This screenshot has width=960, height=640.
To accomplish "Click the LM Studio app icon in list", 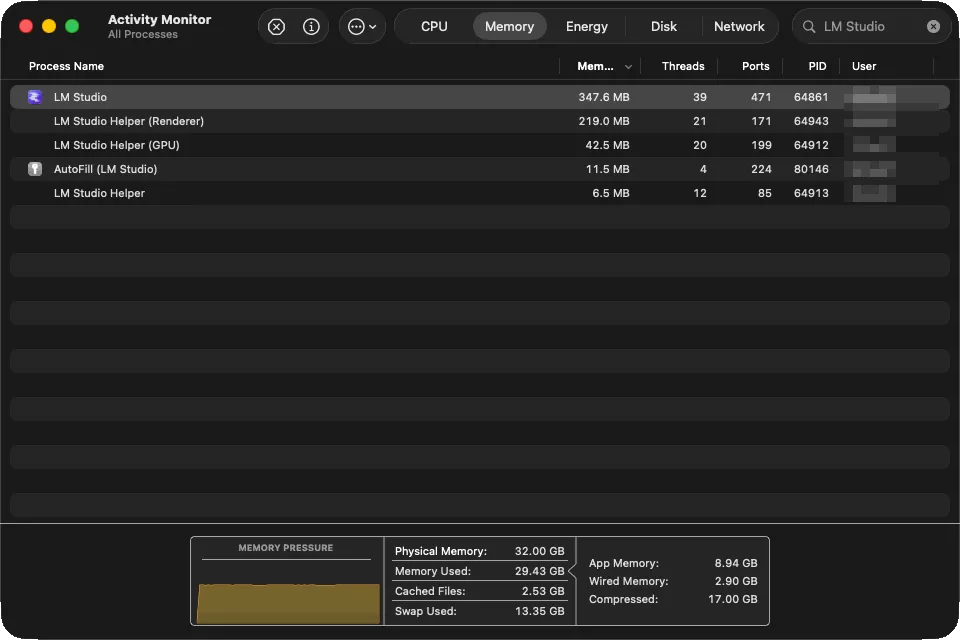I will pos(35,97).
